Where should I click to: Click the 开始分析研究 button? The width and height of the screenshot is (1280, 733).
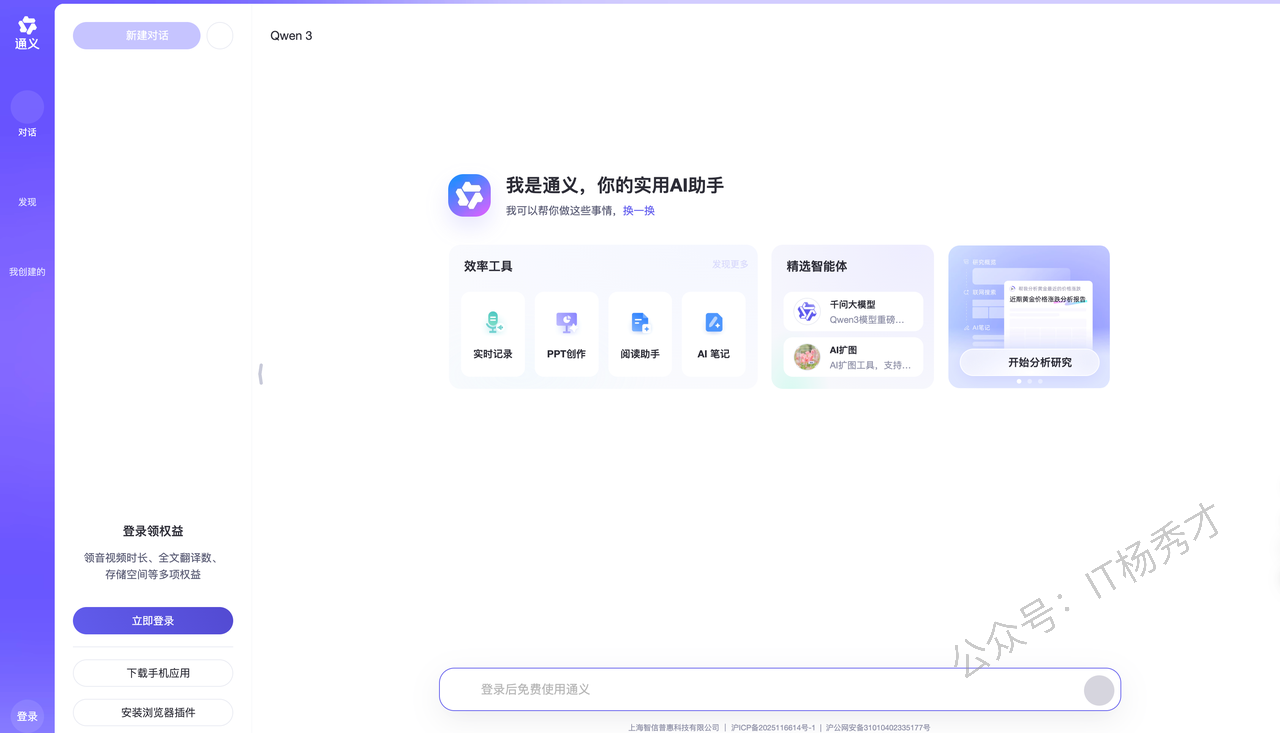point(1030,362)
